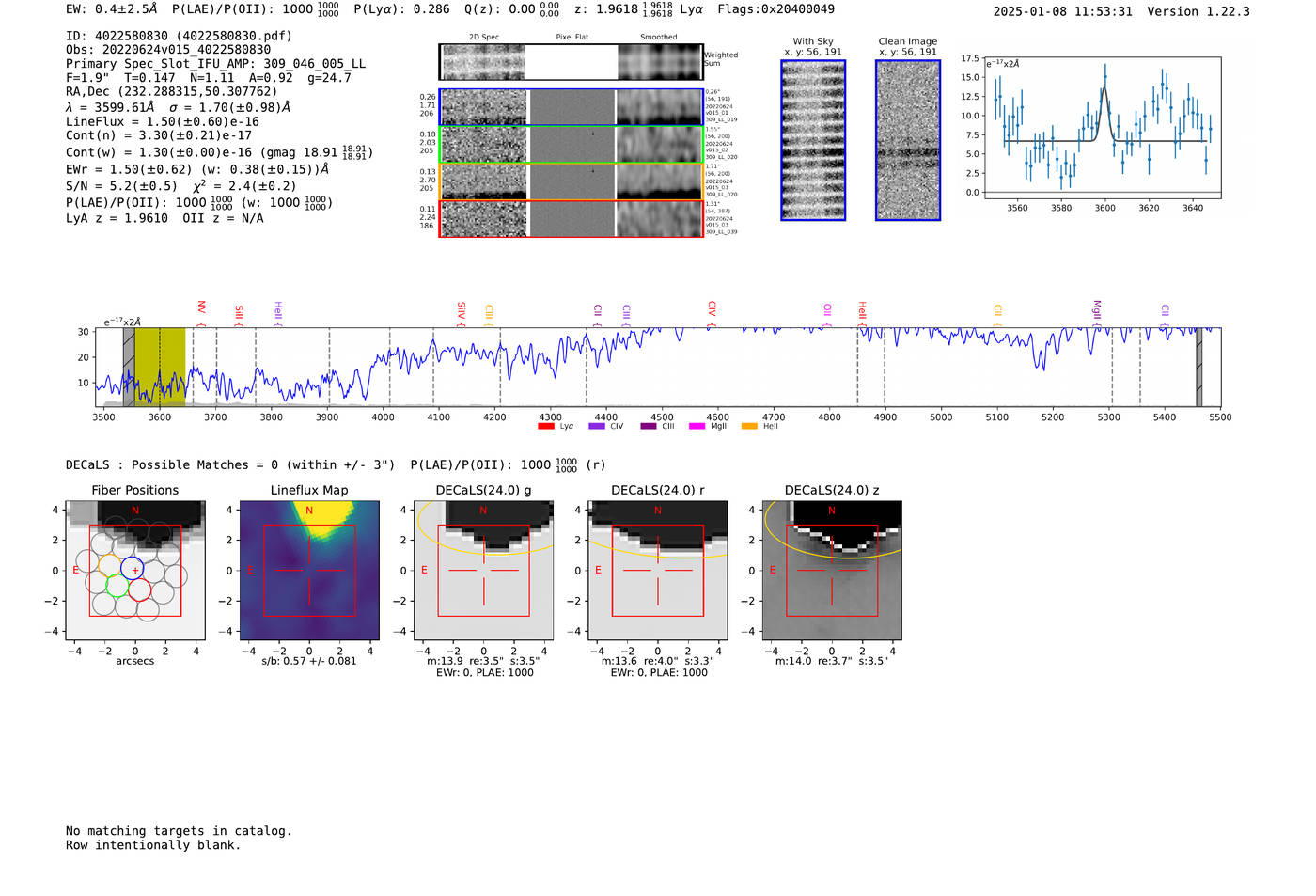The image size is (1316, 896).
Task: Click the Flags:0x20400049 text
Action: click(x=775, y=9)
